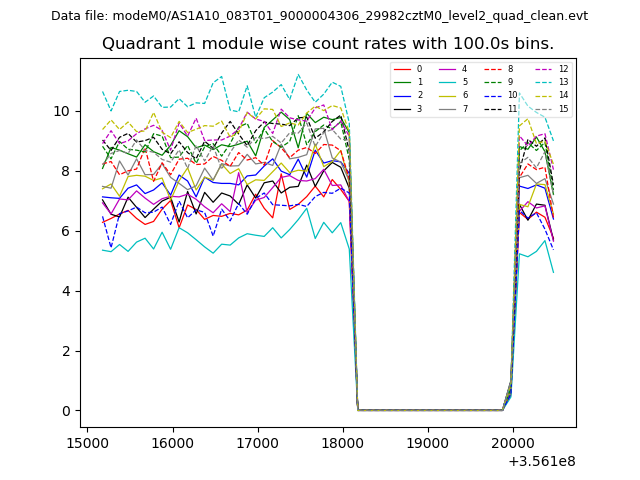Click the red solid line legend entry 0
Screen dimensions: 640x480
pos(407,69)
